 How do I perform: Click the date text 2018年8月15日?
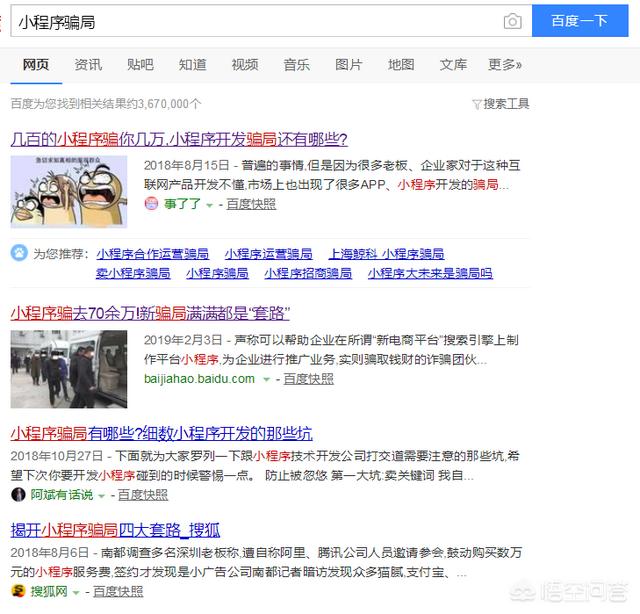[187, 165]
